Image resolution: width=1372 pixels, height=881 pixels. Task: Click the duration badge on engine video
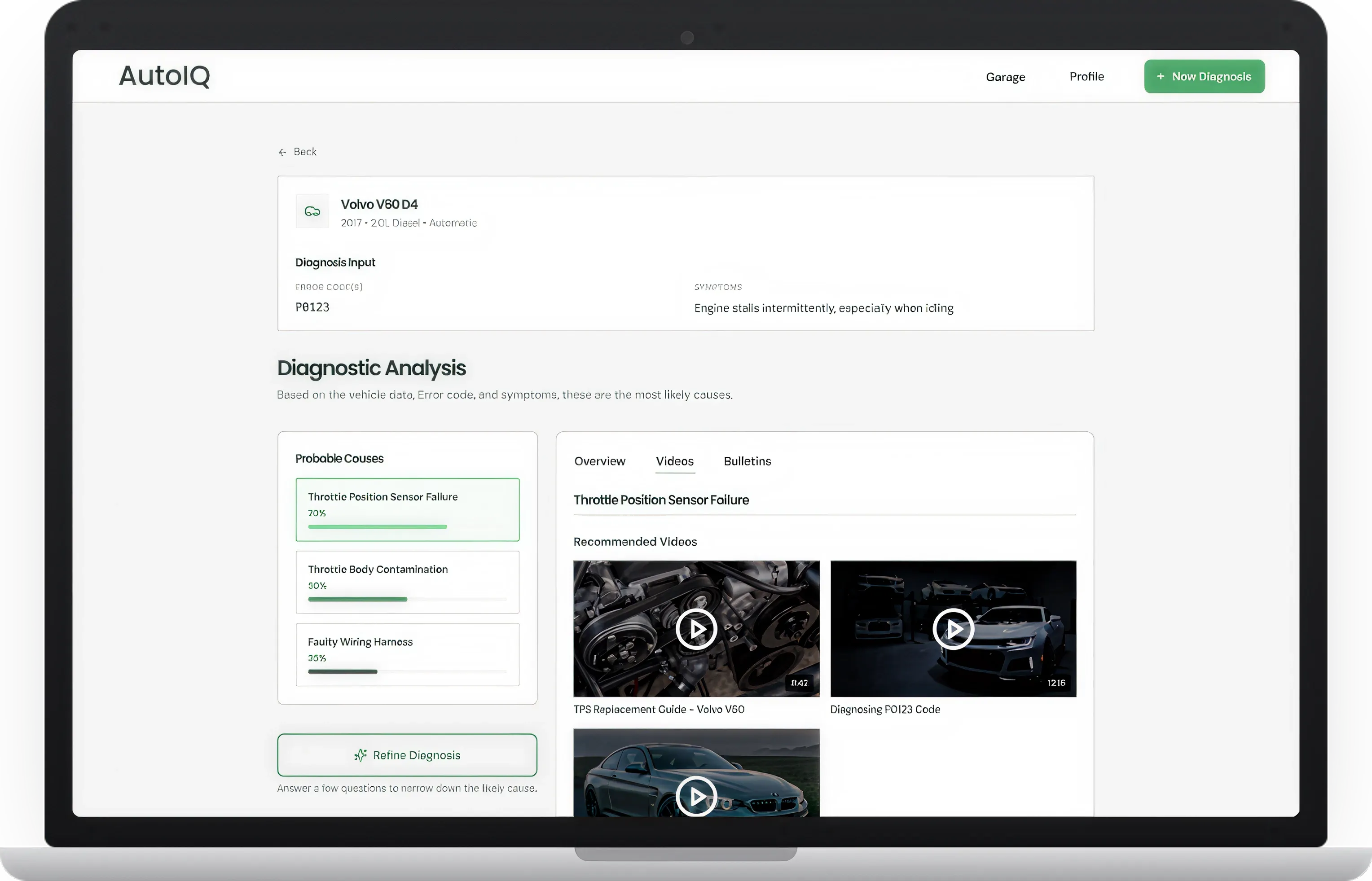tap(799, 683)
